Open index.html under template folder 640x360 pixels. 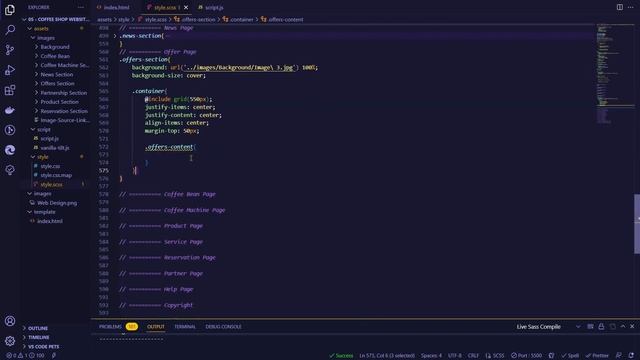[50, 221]
